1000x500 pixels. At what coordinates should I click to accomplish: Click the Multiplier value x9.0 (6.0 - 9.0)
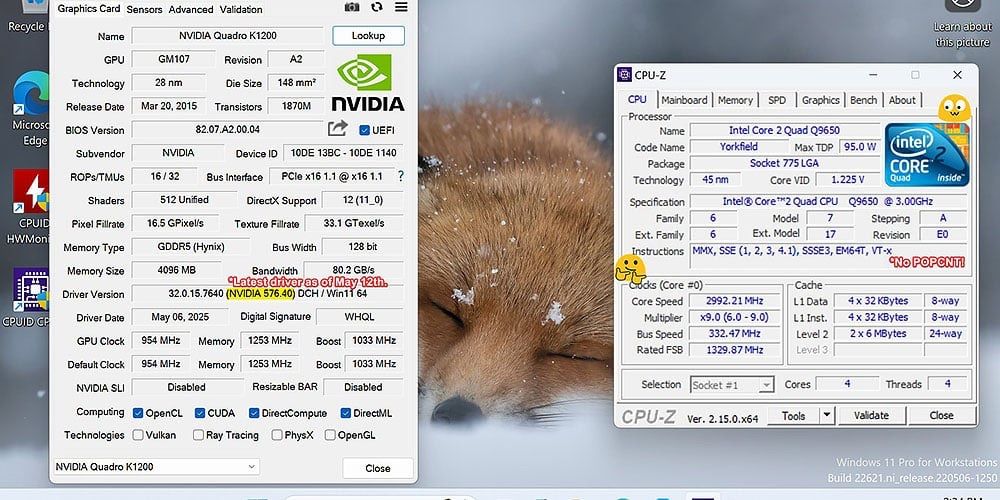pyautogui.click(x=734, y=318)
